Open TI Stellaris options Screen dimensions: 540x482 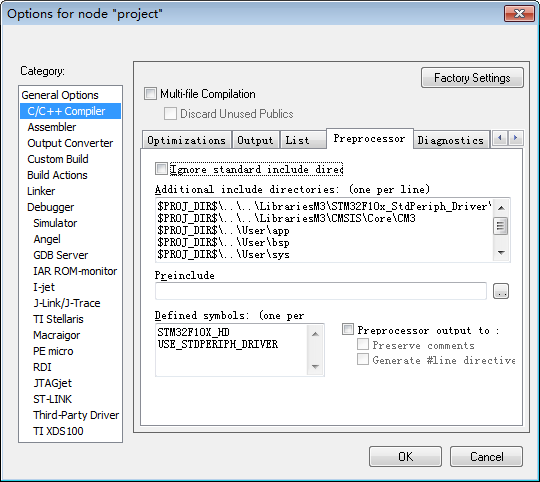(58, 319)
